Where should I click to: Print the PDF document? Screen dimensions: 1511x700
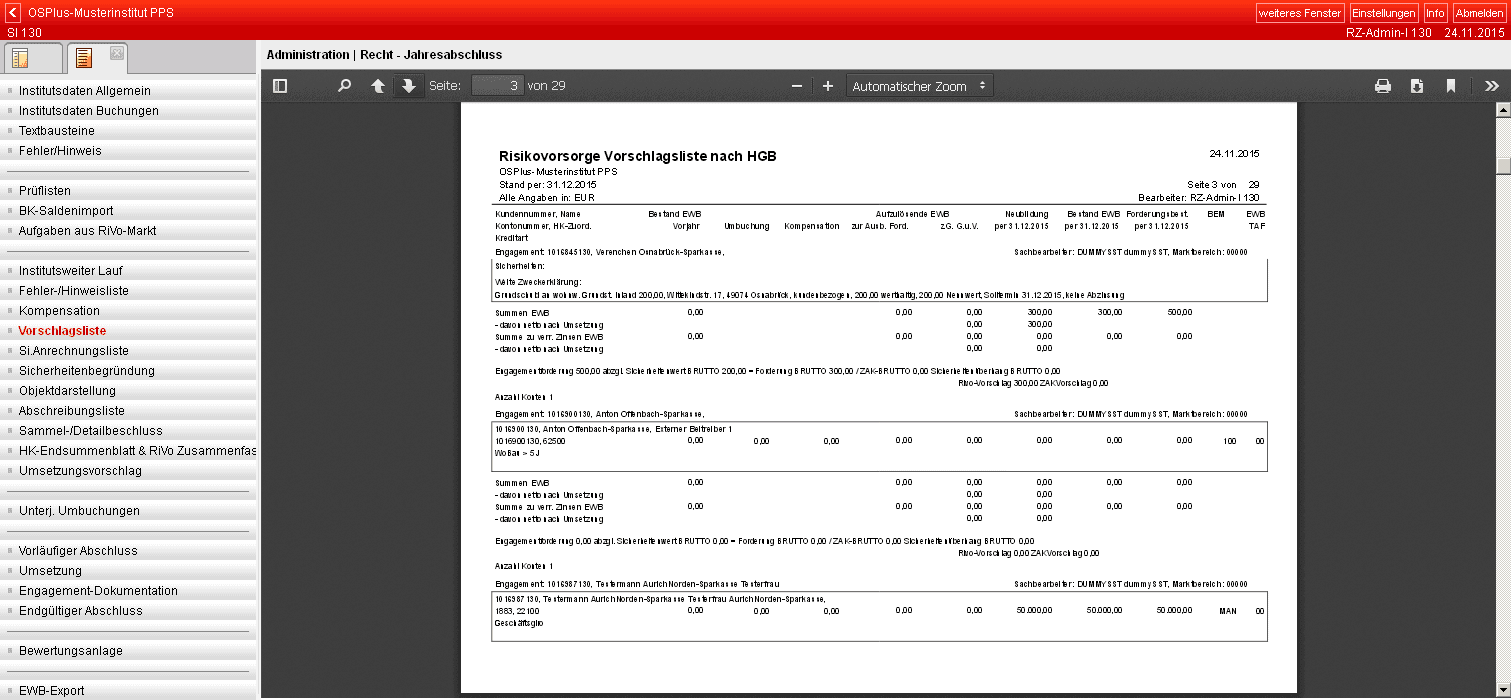coord(1383,86)
